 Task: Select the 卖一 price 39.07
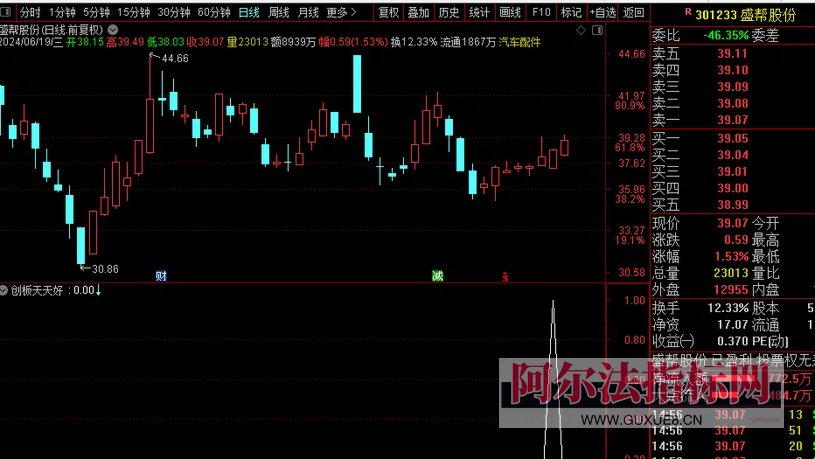[x=732, y=120]
